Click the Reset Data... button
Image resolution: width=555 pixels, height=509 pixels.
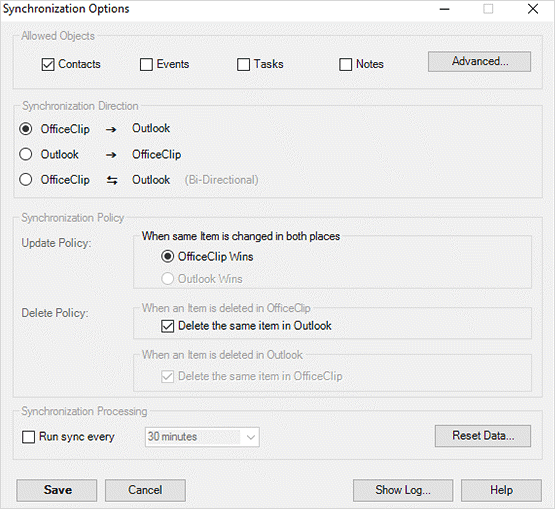[x=483, y=436]
